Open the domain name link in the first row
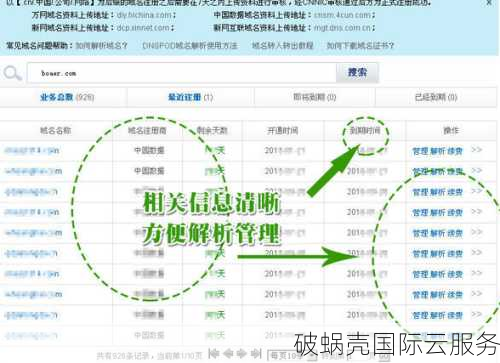Screen dimensions: 500x363 coord(32,151)
